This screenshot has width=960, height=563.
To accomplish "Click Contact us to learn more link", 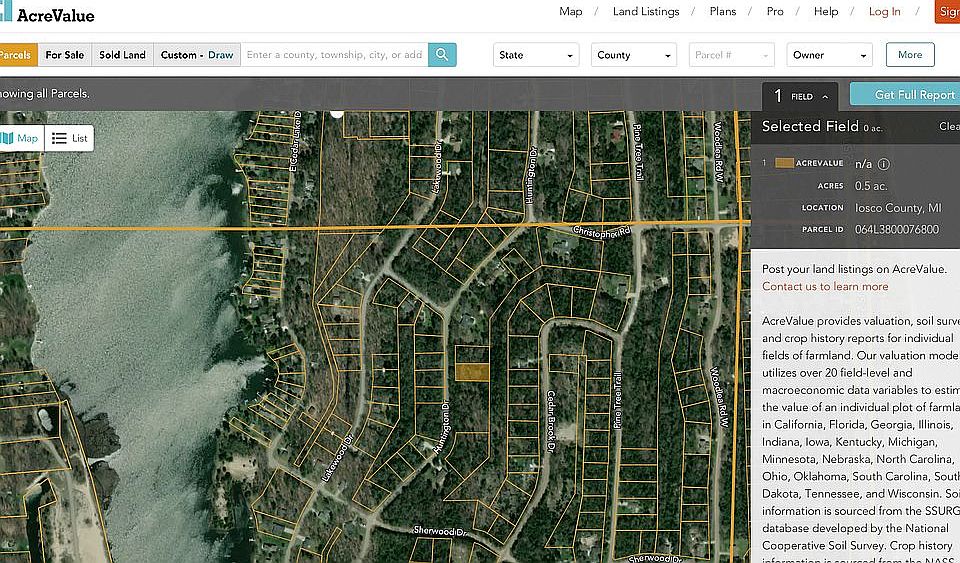I will point(825,286).
